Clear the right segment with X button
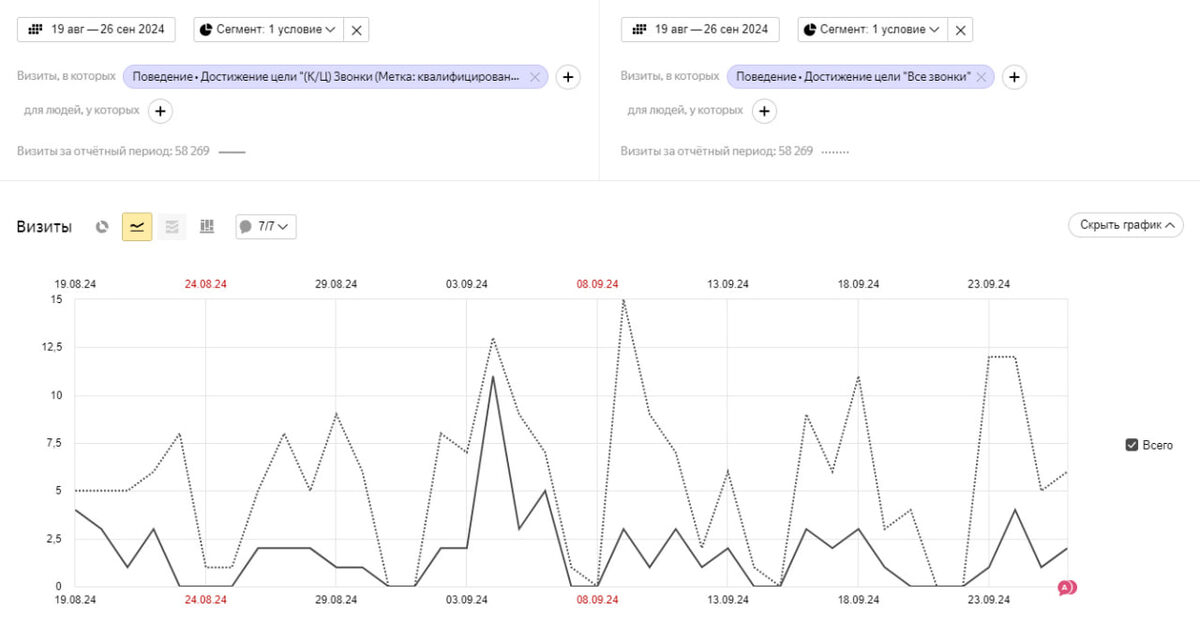 [960, 29]
